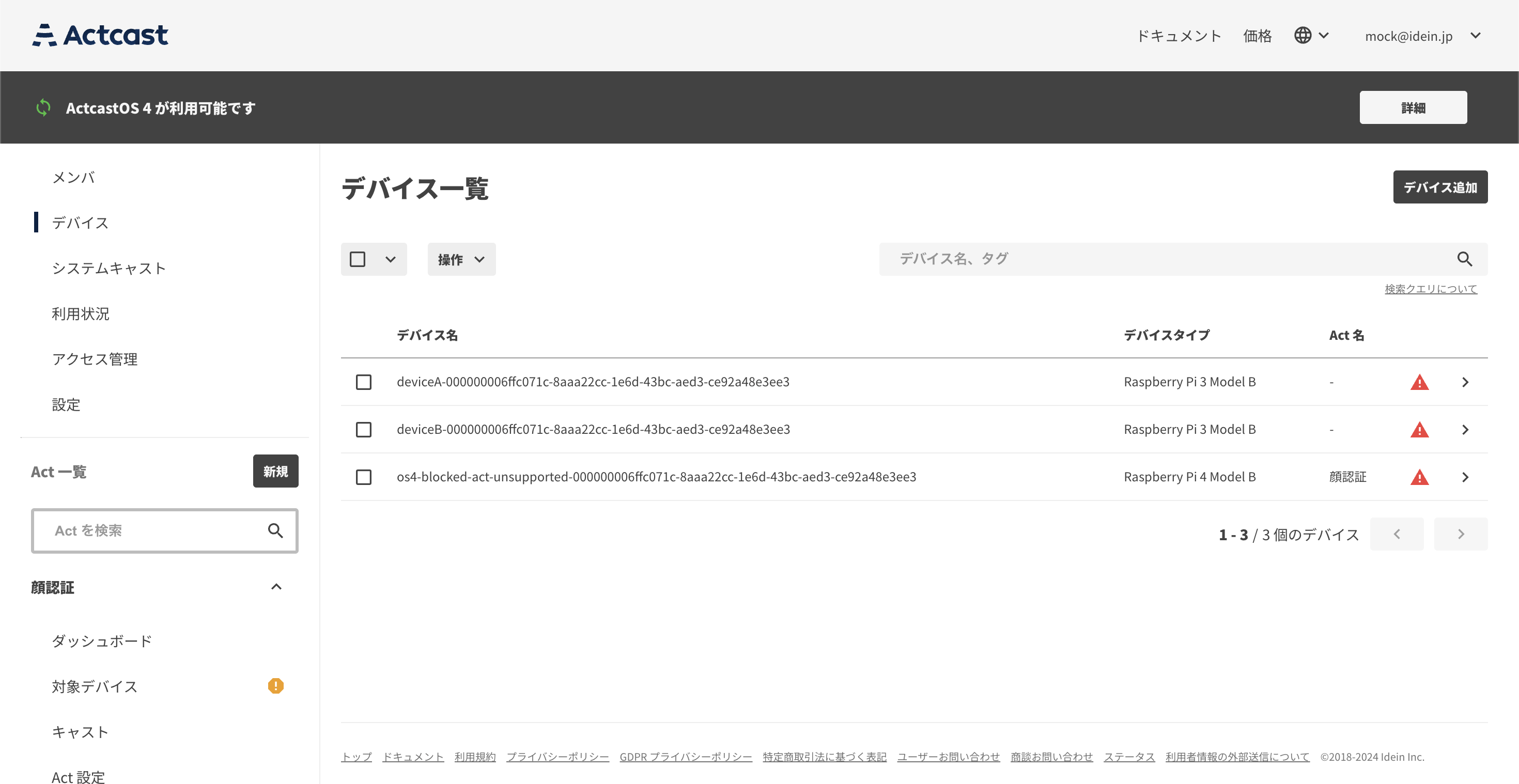Open the mock@idein.jp account menu
1519x784 pixels.
point(1422,36)
